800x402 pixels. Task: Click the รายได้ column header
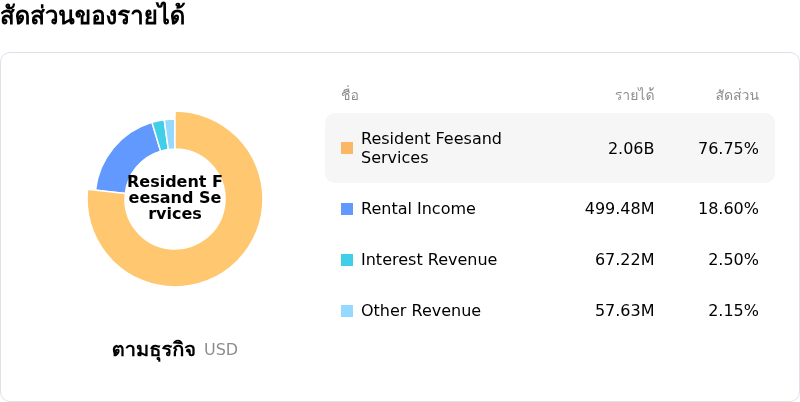634,95
